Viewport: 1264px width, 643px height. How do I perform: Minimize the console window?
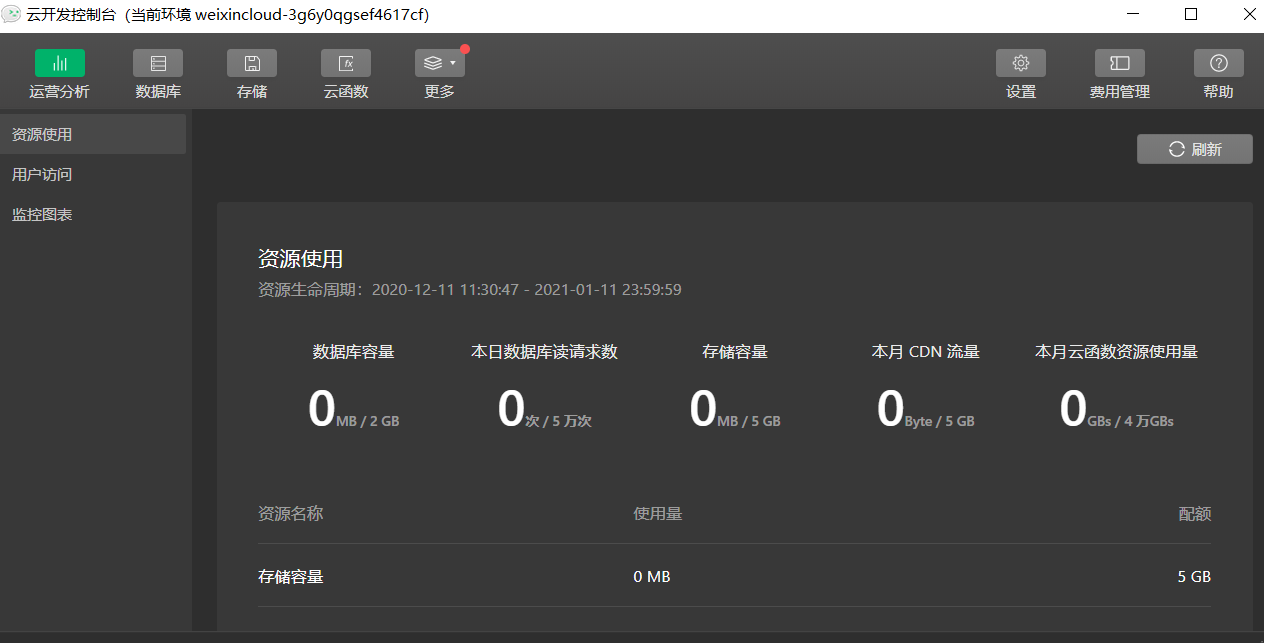[1133, 15]
